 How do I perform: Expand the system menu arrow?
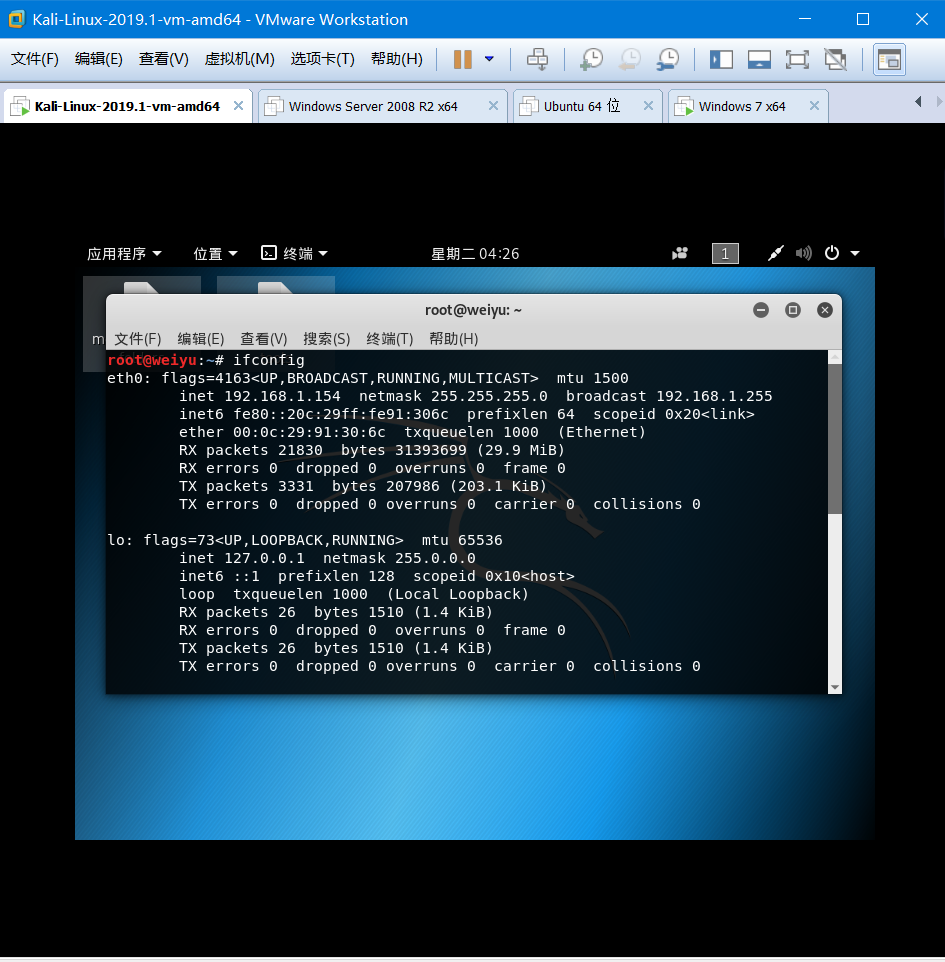pyautogui.click(x=855, y=253)
